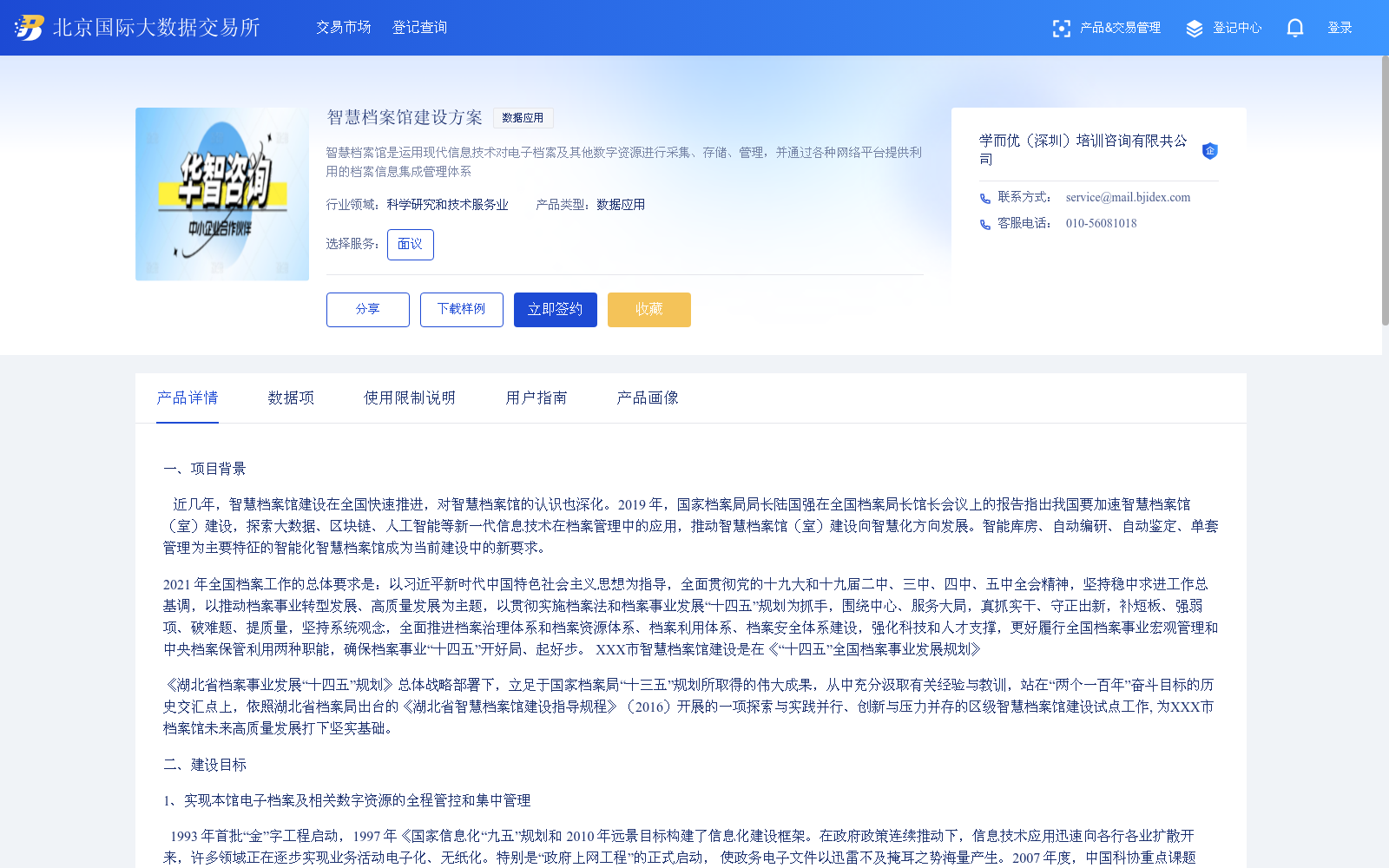Screen dimensions: 1389x868
Task: Switch to the 产品画像 tab
Action: click(648, 398)
